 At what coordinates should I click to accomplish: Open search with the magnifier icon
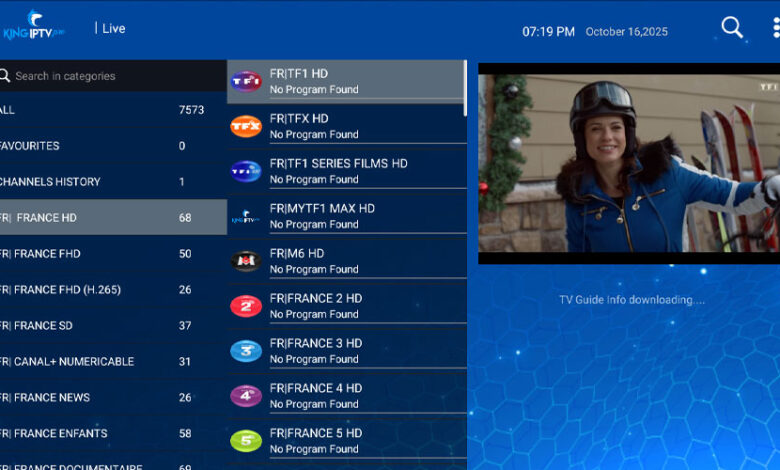[732, 28]
